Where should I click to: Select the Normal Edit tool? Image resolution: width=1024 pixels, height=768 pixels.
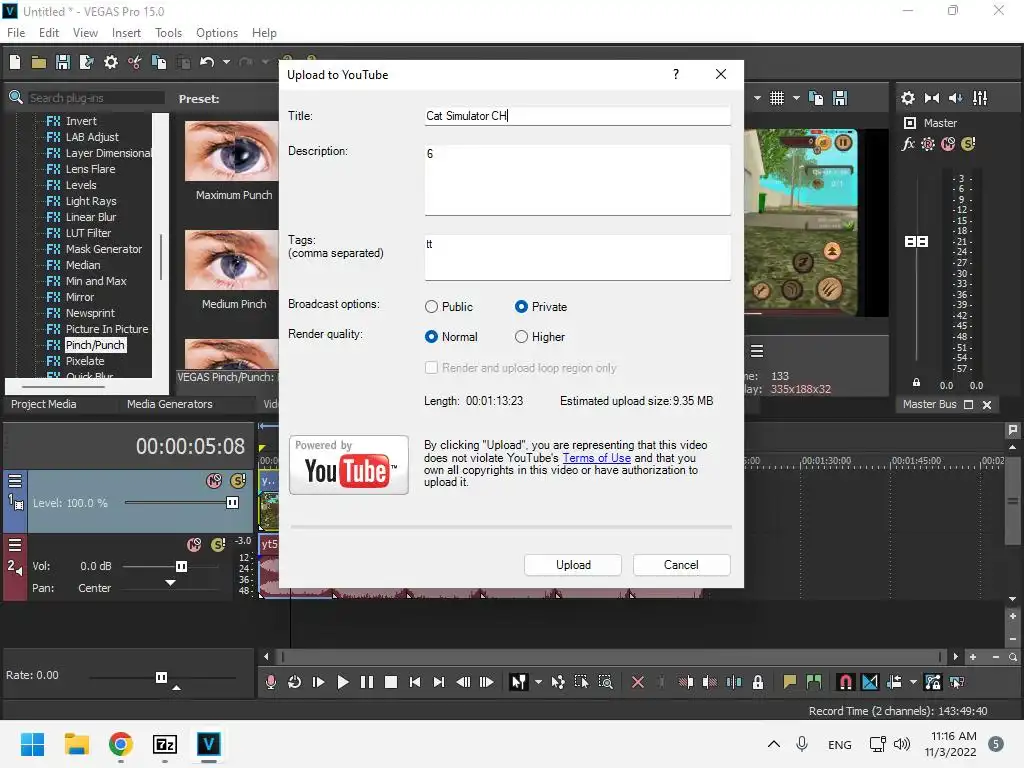[x=519, y=682]
